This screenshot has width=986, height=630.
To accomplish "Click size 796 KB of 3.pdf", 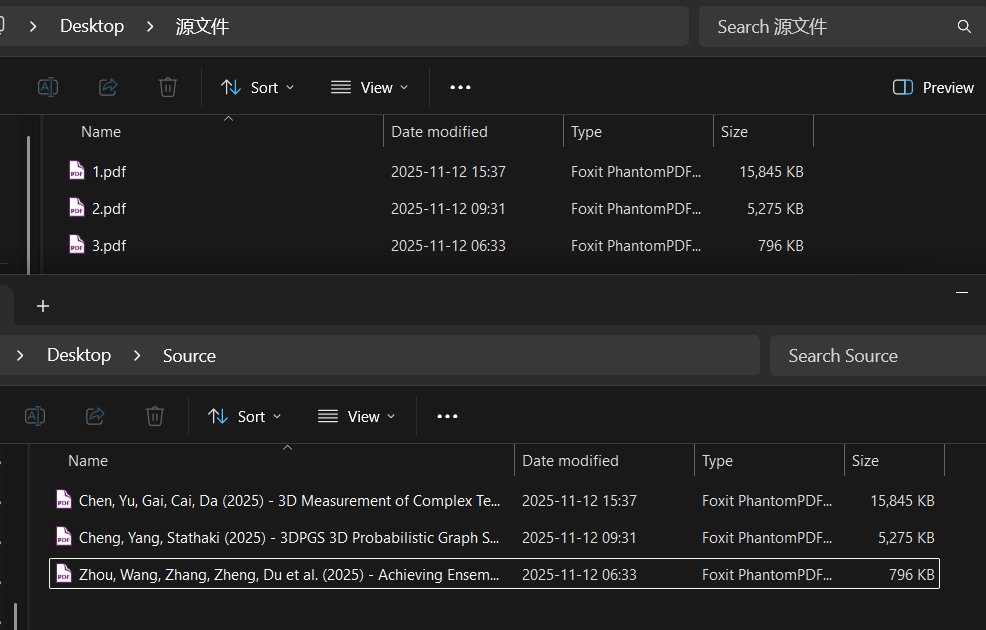I will 780,246.
